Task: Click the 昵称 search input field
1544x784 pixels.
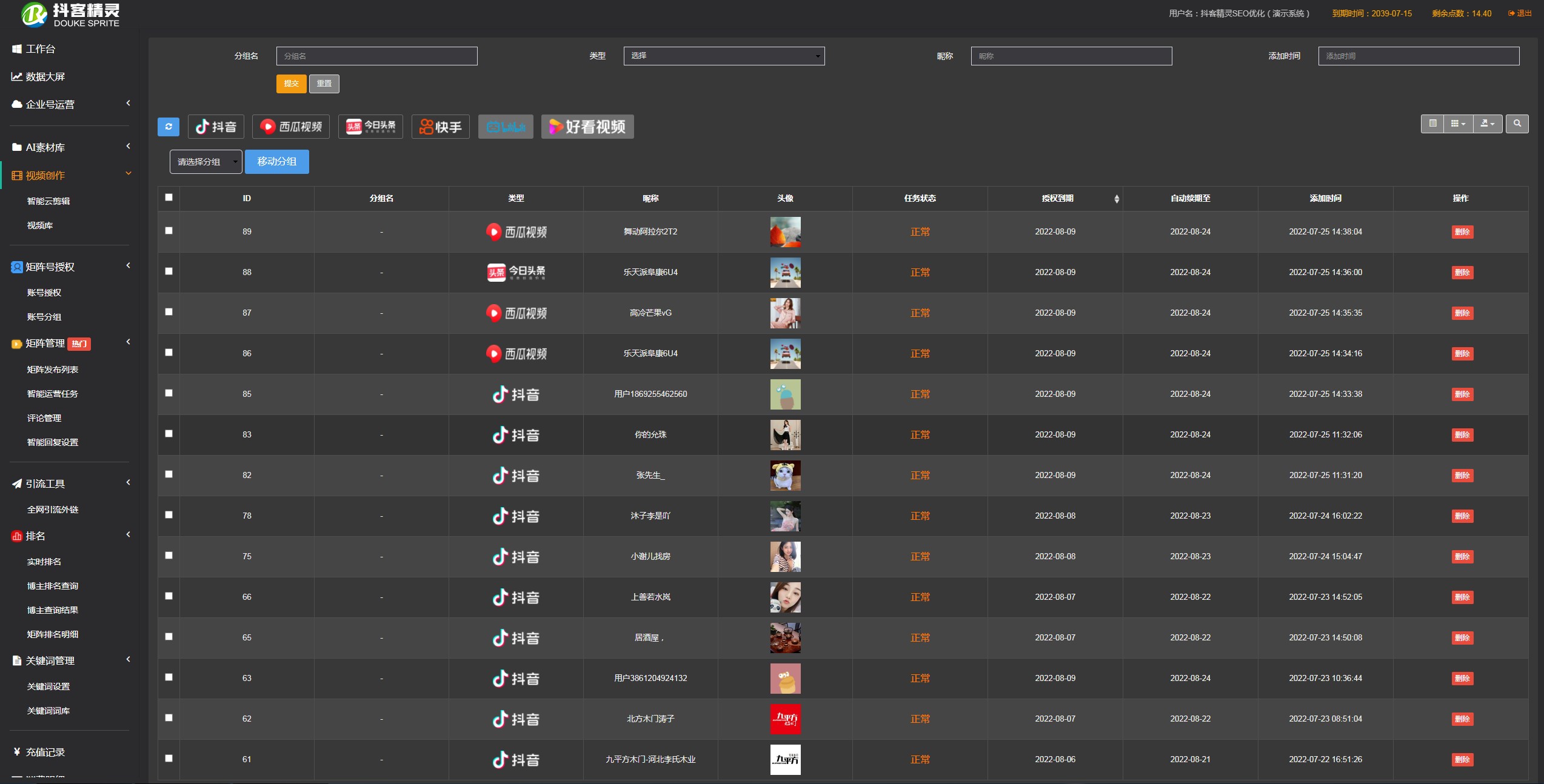Action: point(1071,56)
